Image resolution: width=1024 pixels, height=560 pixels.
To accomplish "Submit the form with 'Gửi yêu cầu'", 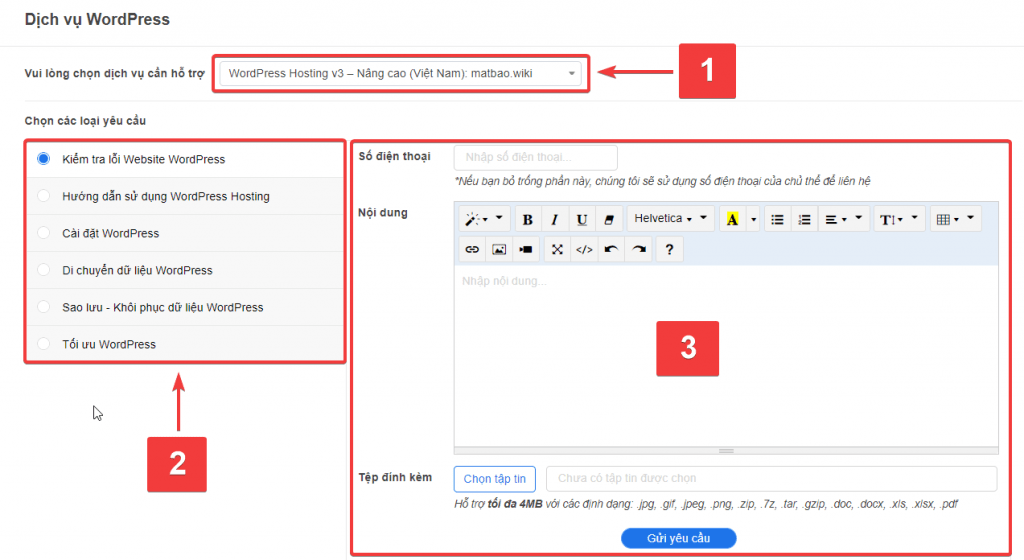I will pos(678,538).
